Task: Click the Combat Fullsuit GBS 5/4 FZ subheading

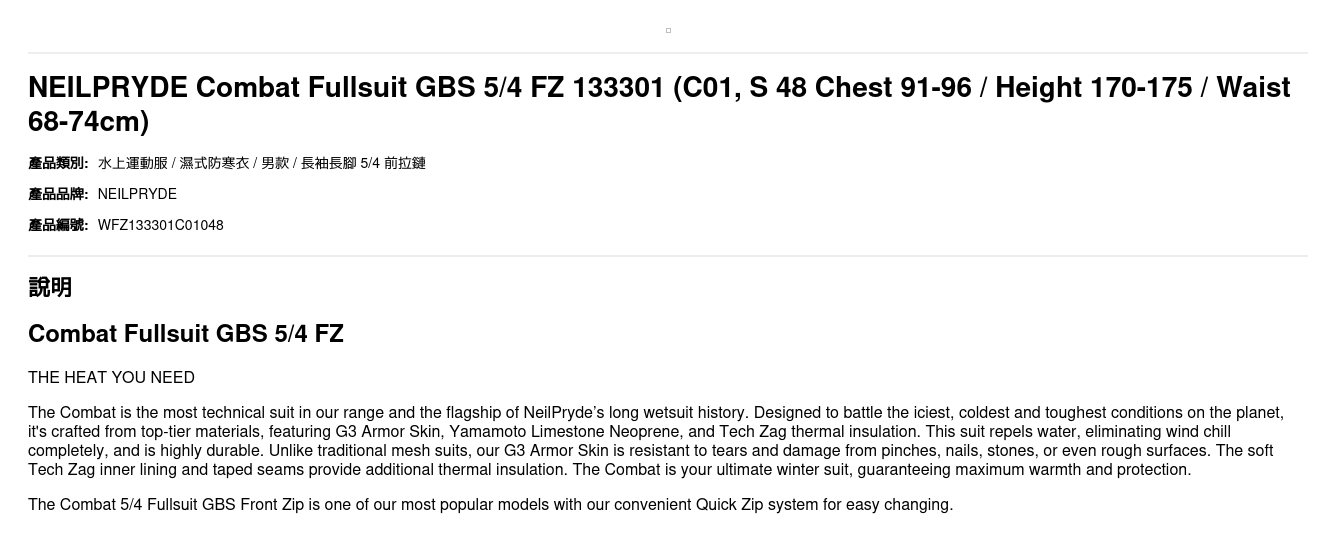Action: (186, 334)
